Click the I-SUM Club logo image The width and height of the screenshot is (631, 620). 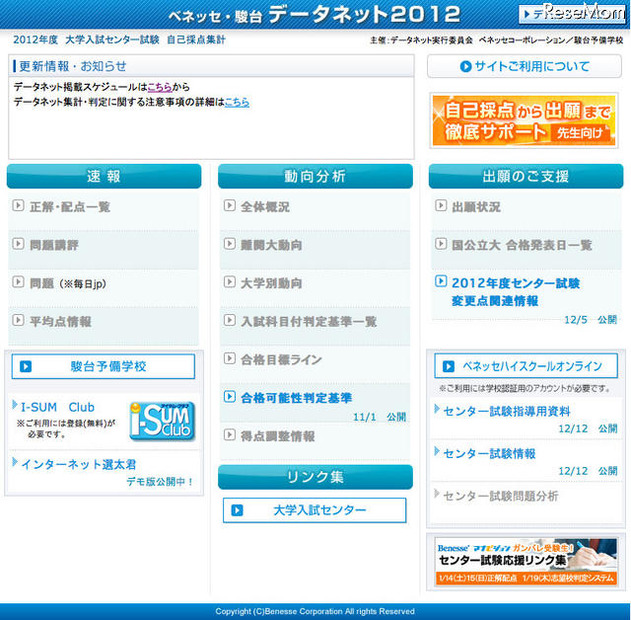[x=162, y=421]
